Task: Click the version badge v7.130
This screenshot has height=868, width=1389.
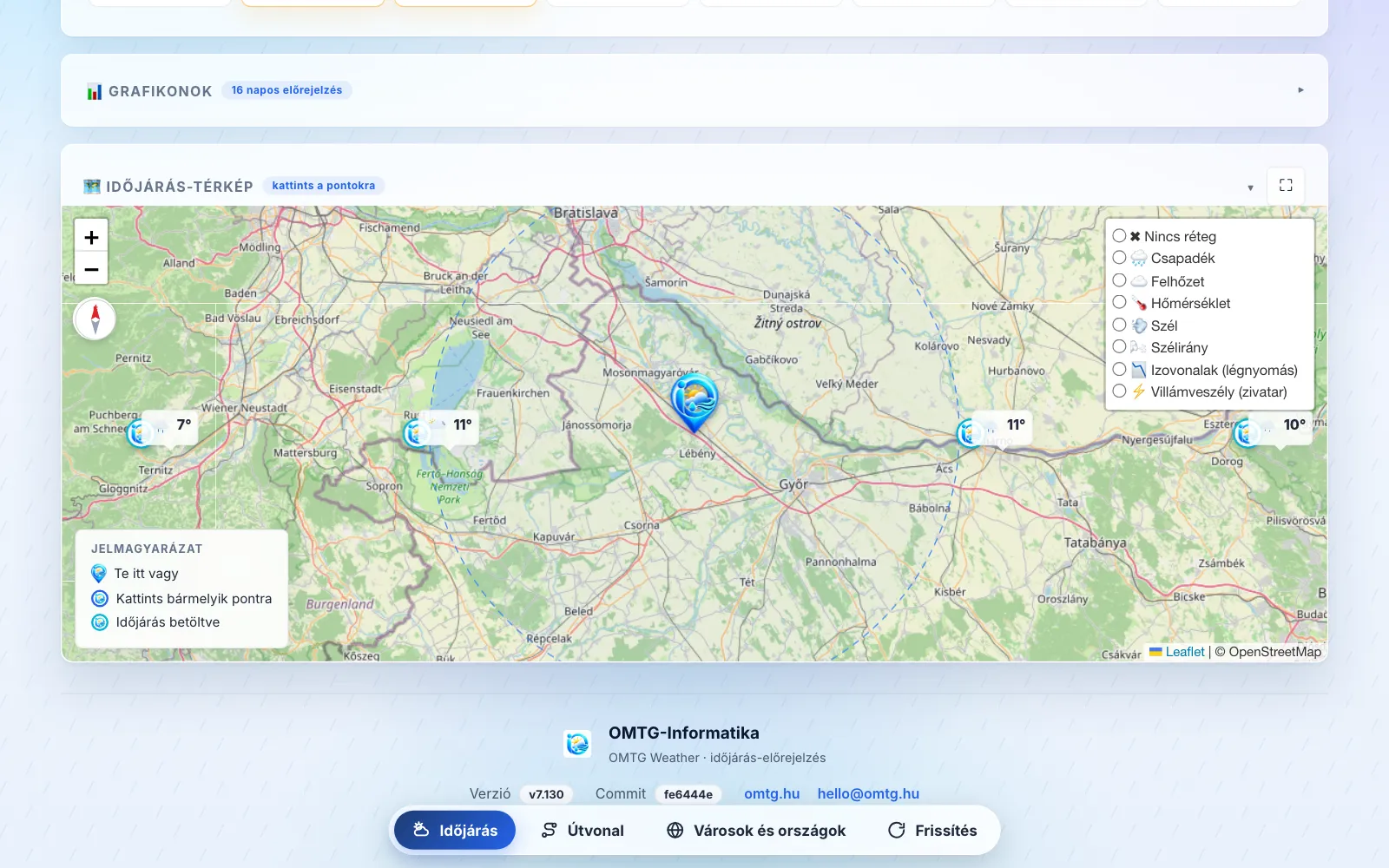Action: (x=546, y=794)
